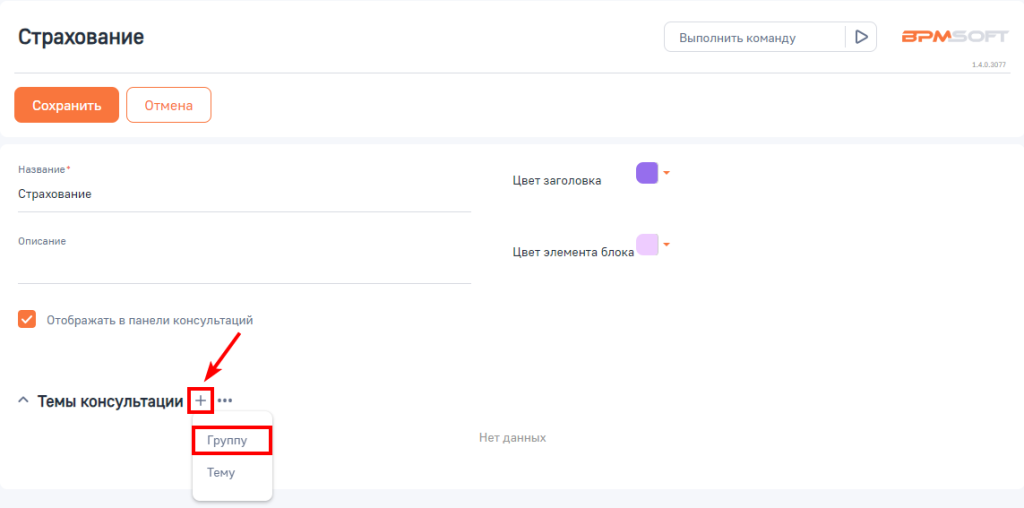Viewport: 1024px width, 508px height.
Task: Click the plus icon beside Темы консультации
Action: 200,400
